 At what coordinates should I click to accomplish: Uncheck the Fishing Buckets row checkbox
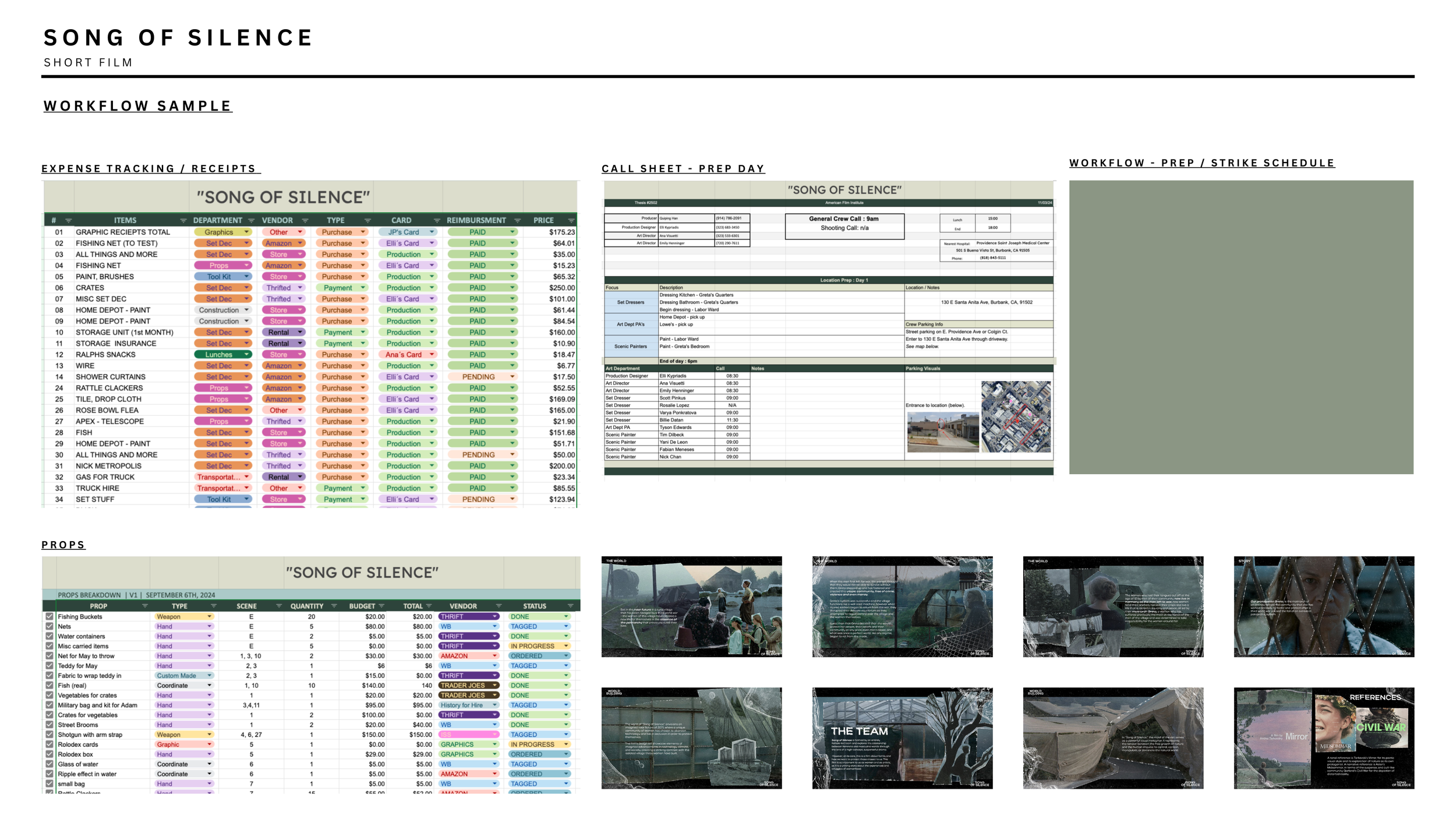[x=50, y=616]
